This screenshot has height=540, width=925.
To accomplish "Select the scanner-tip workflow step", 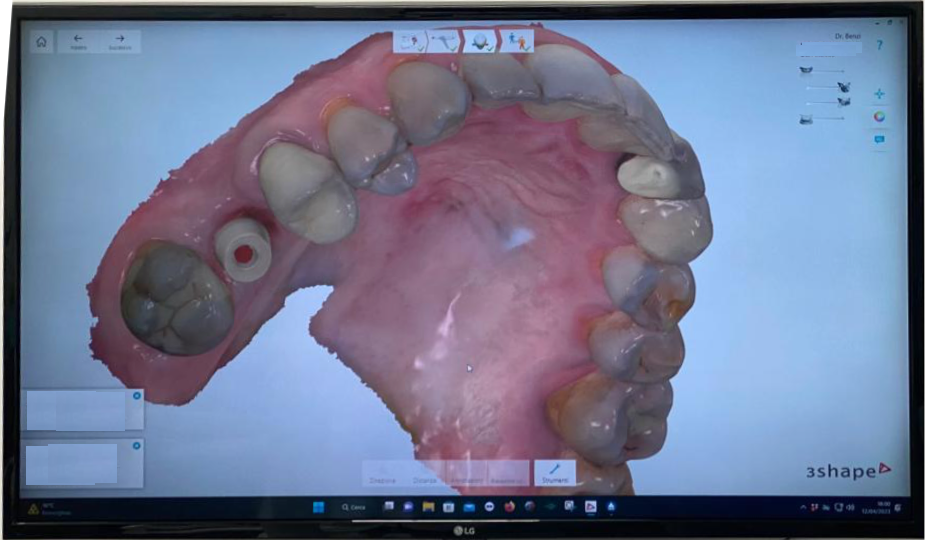I will pos(445,41).
